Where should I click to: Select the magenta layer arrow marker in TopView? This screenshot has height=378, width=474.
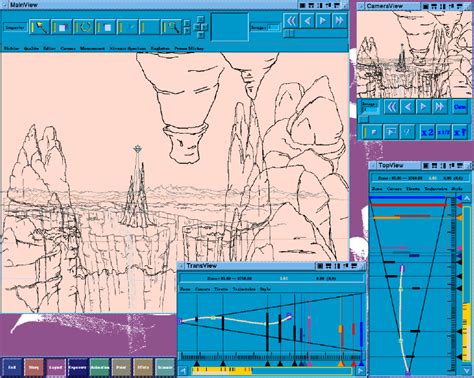click(x=459, y=248)
